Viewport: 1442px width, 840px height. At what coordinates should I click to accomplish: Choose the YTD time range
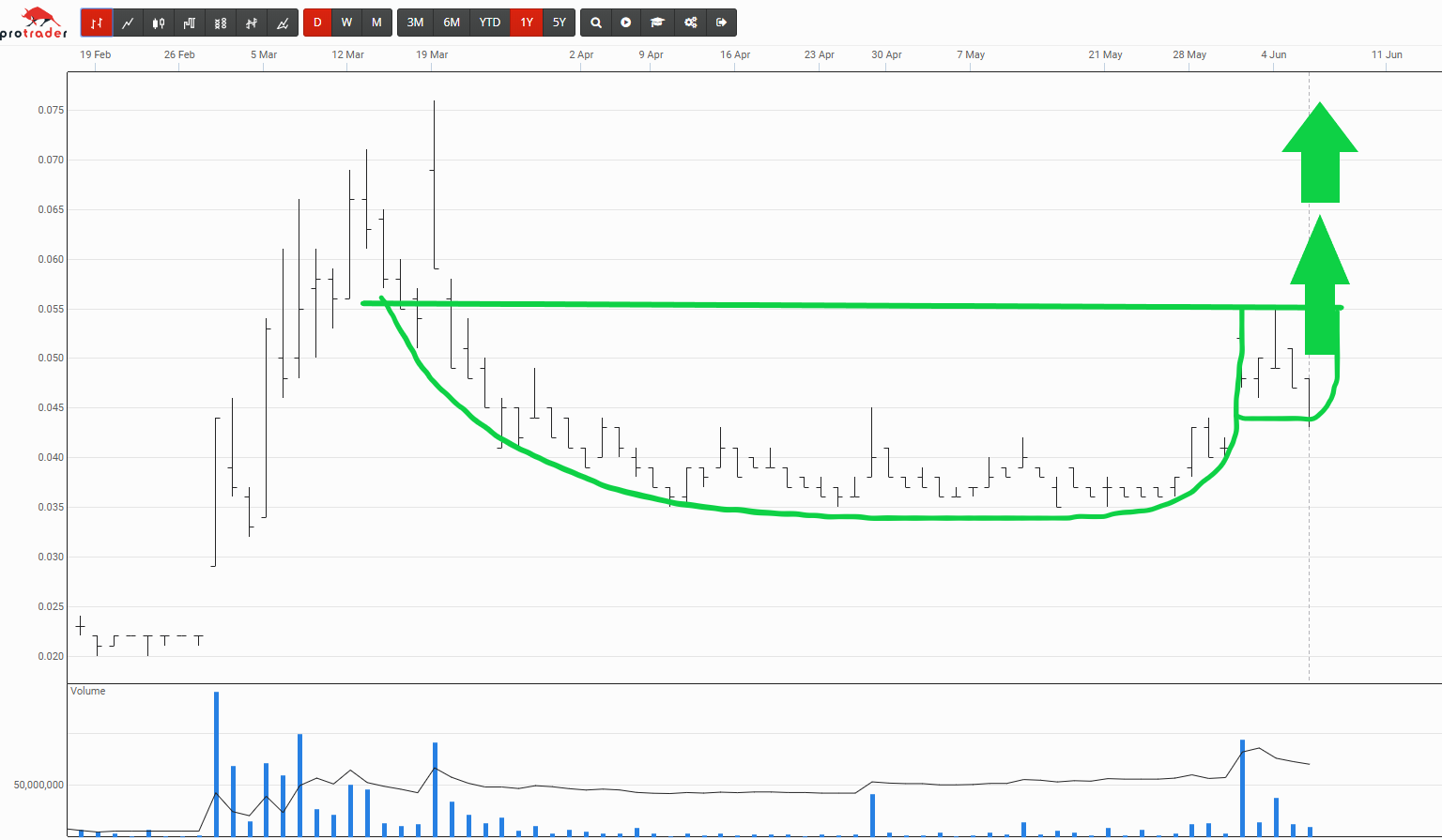coord(490,23)
